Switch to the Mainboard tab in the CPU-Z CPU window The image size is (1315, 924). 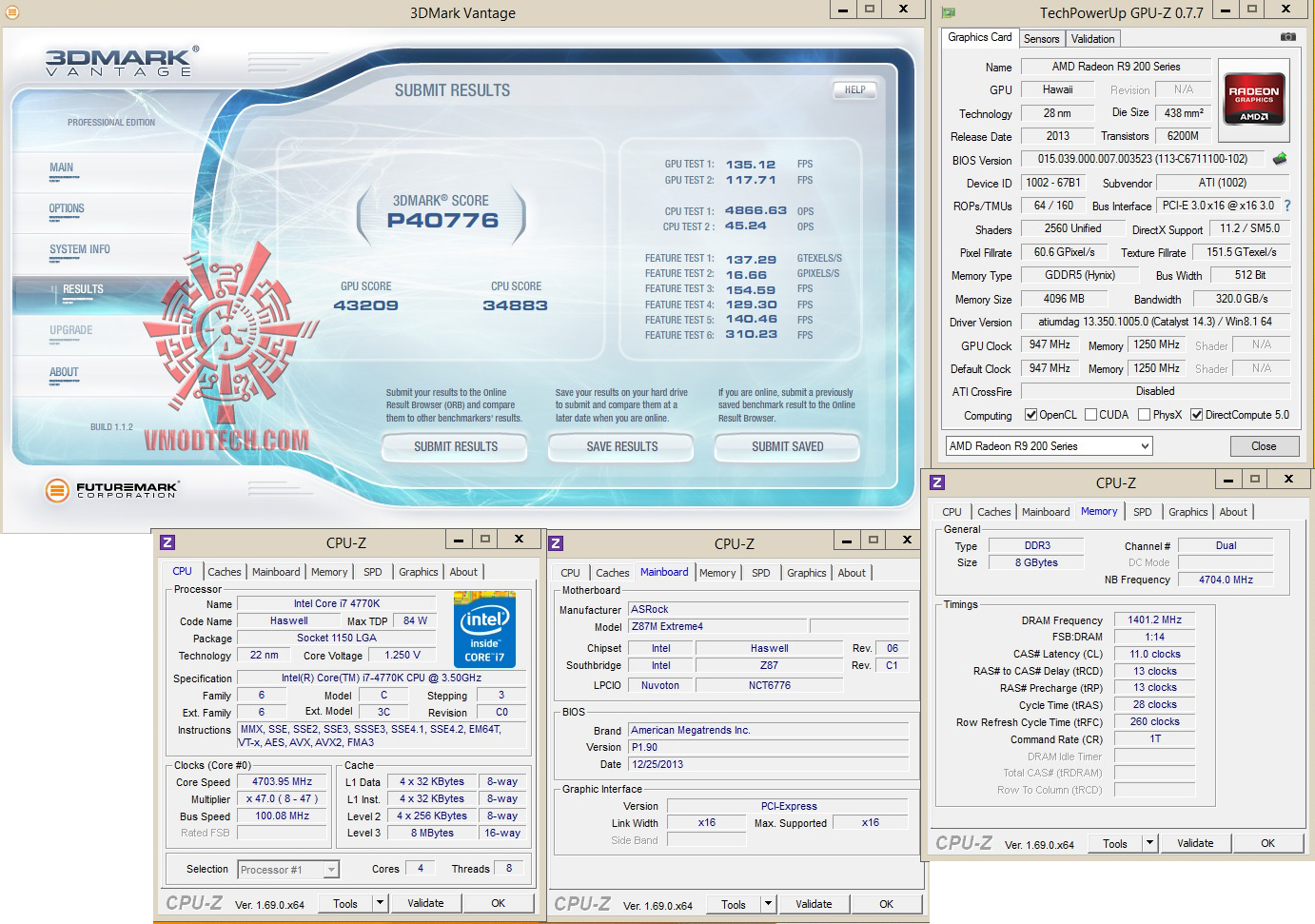276,572
